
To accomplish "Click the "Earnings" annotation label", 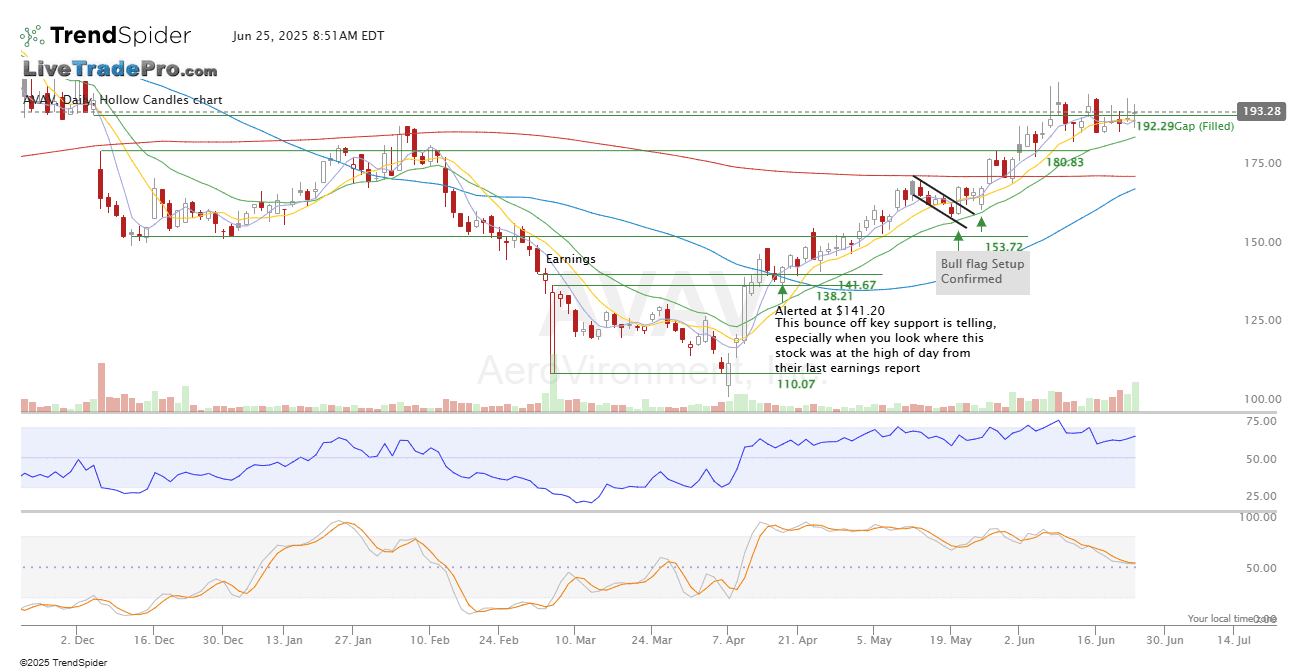I will coord(570,259).
